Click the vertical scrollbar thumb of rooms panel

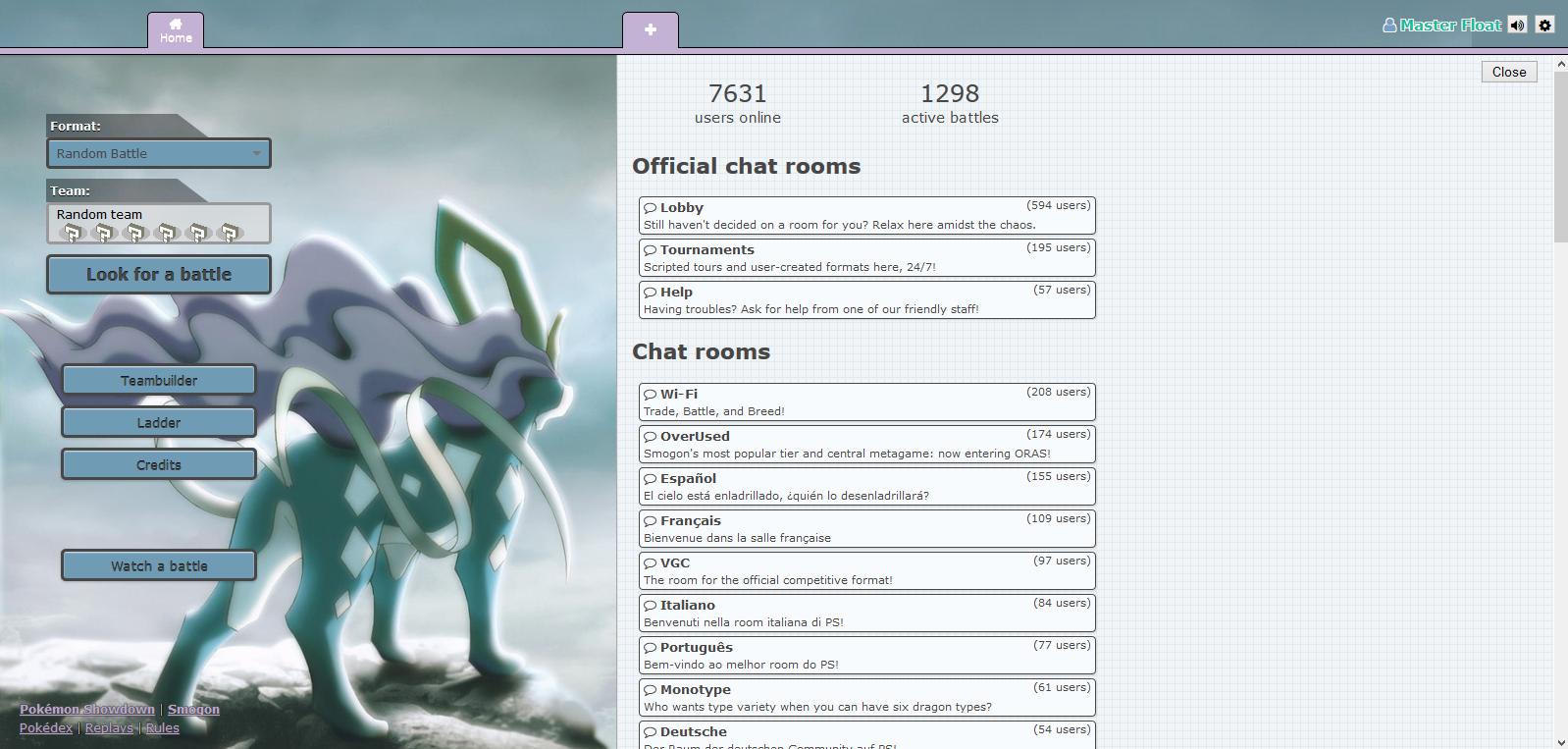(x=1560, y=157)
